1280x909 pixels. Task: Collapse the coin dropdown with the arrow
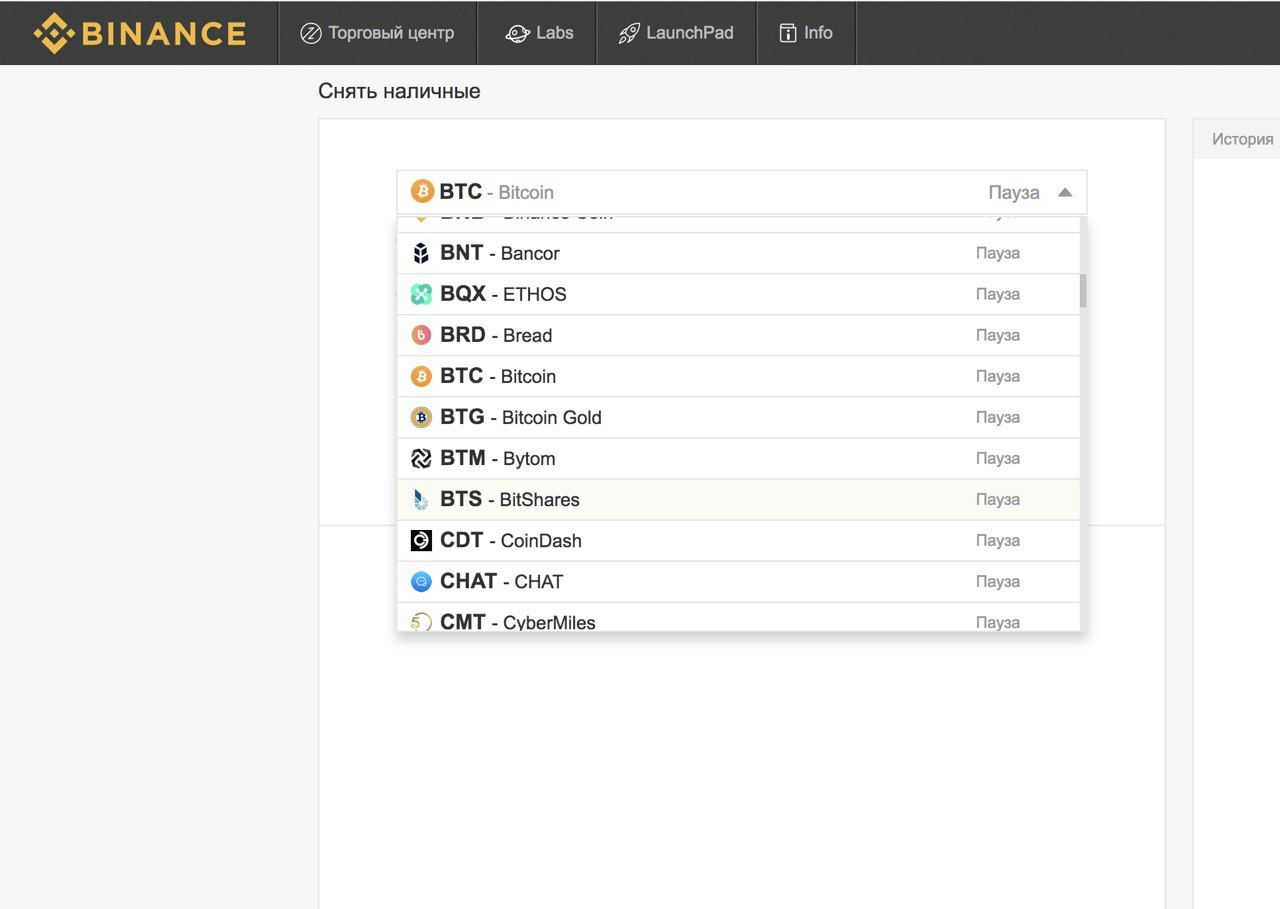click(1065, 192)
